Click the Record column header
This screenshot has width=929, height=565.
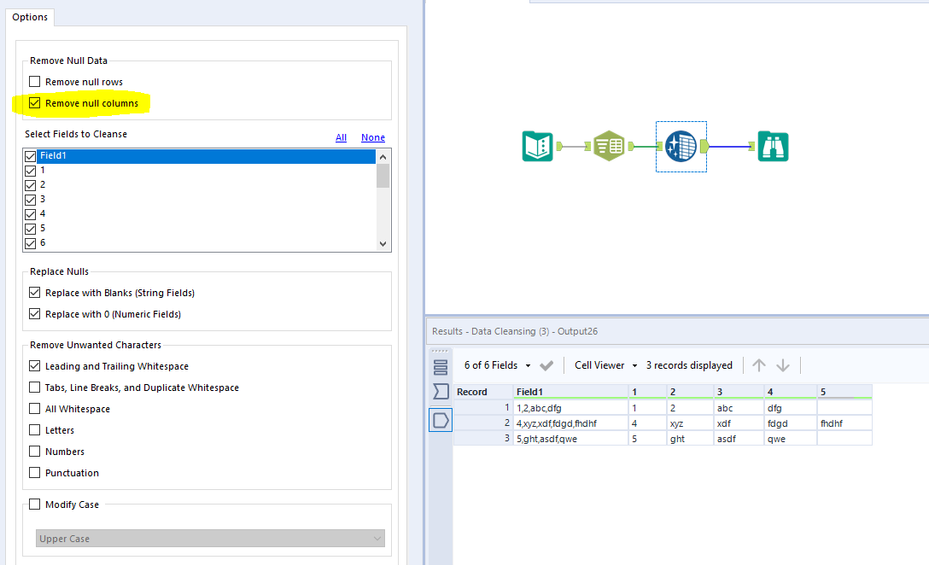point(483,392)
